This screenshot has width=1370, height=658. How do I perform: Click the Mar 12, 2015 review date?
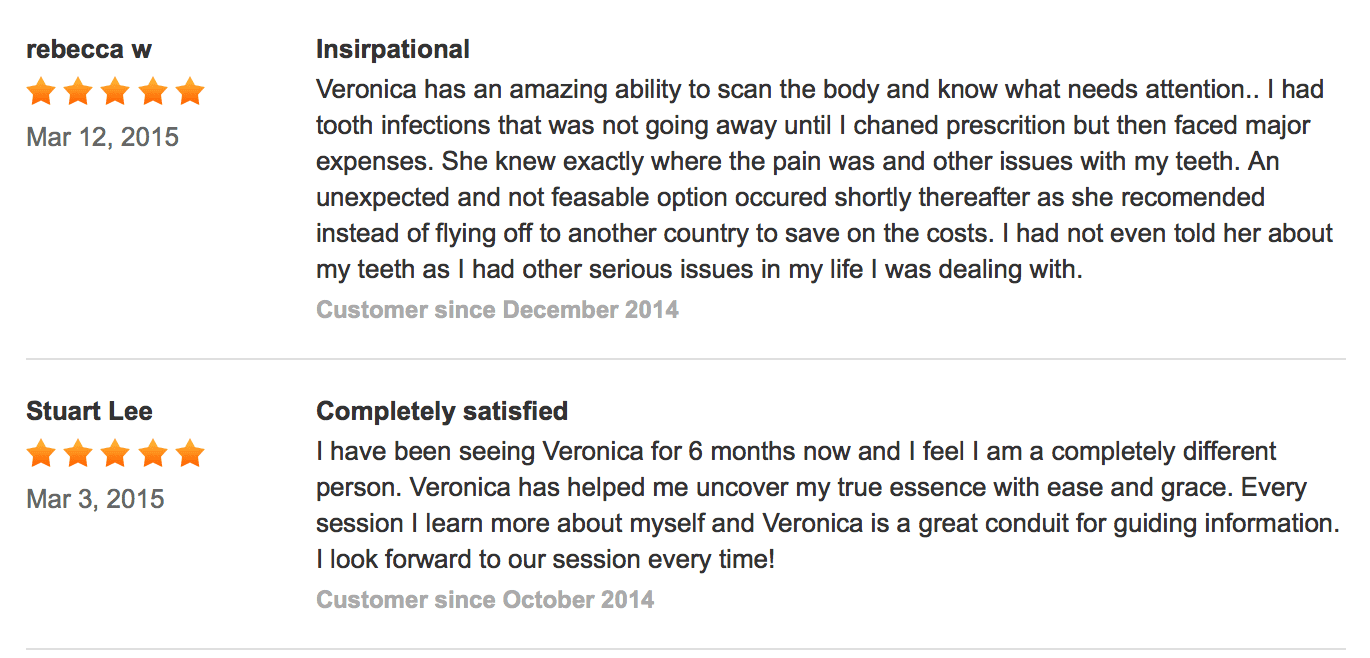(103, 137)
